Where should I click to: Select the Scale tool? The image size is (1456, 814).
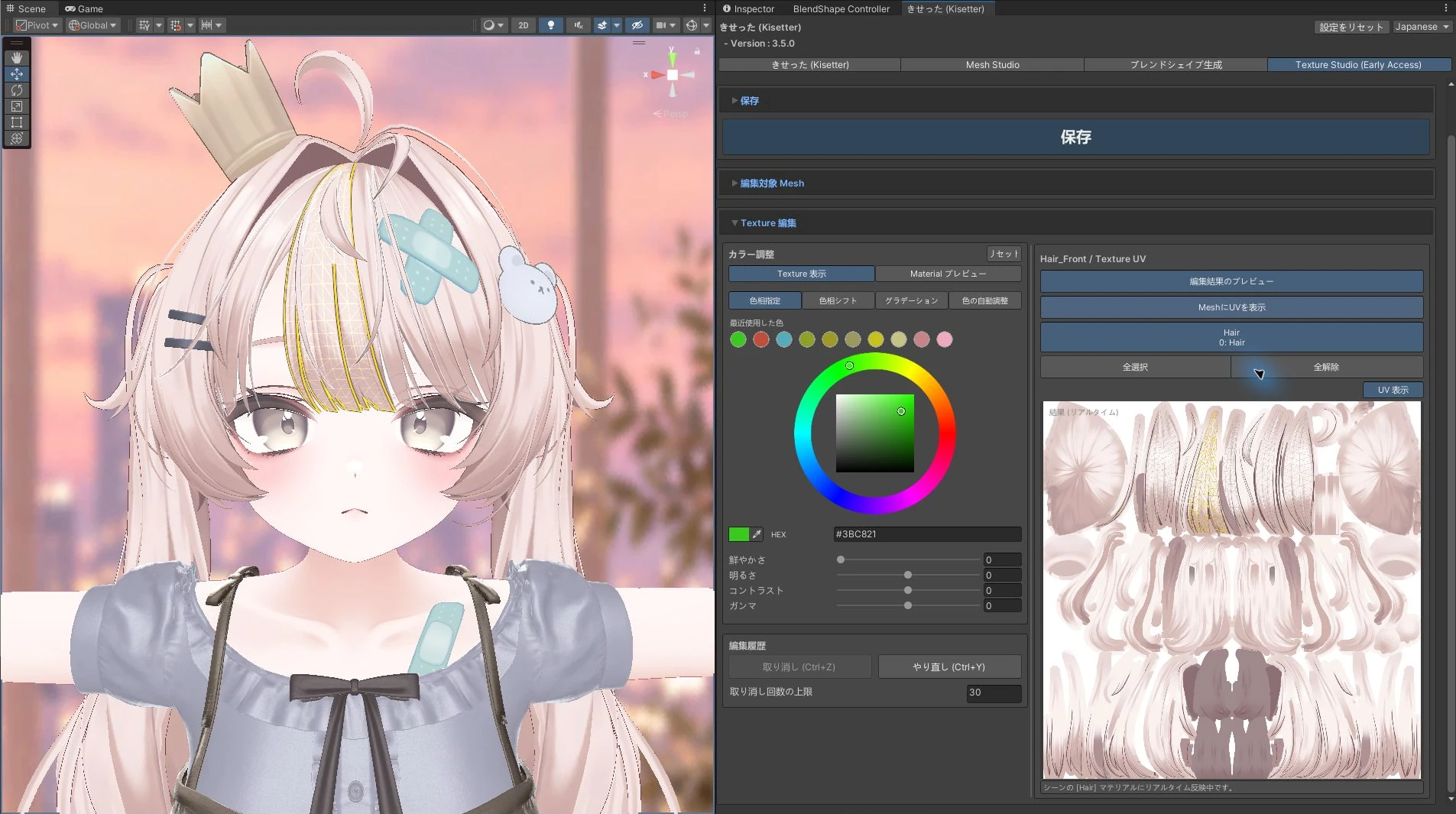(x=16, y=106)
